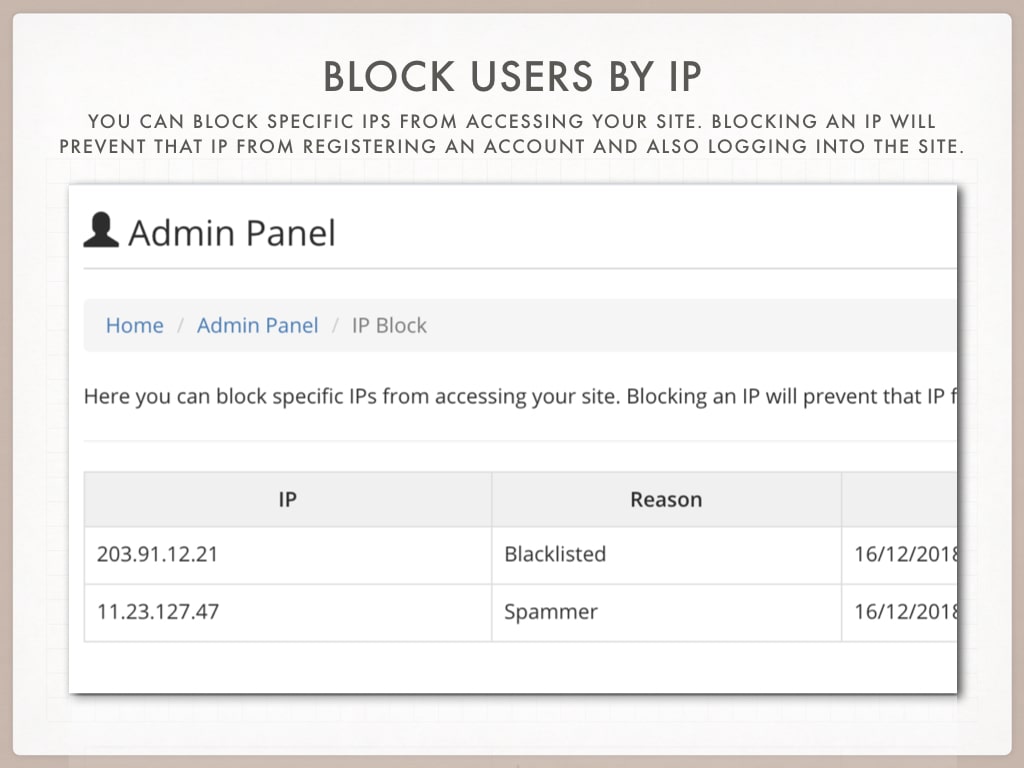Click the Reason column header
Screen dimensions: 1024x768
point(666,500)
